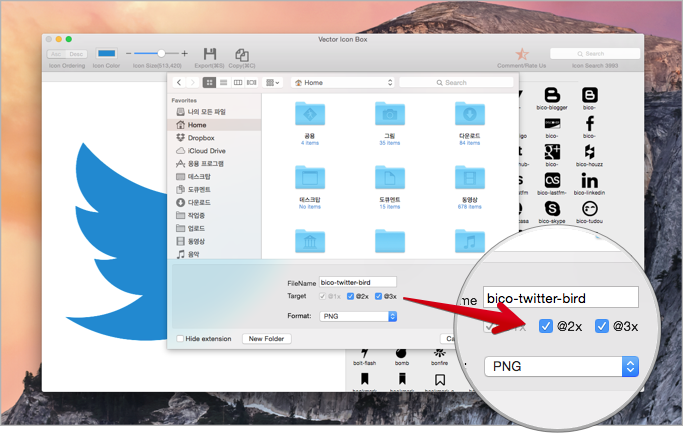Click the minus button to decrease icon size
This screenshot has height=433, width=683.
tap(128, 54)
